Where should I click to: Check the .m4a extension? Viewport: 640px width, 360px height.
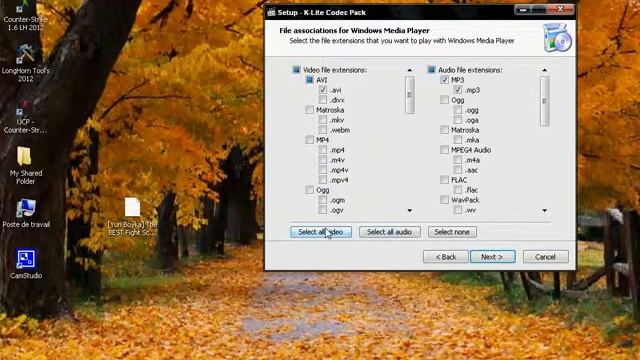(458, 160)
